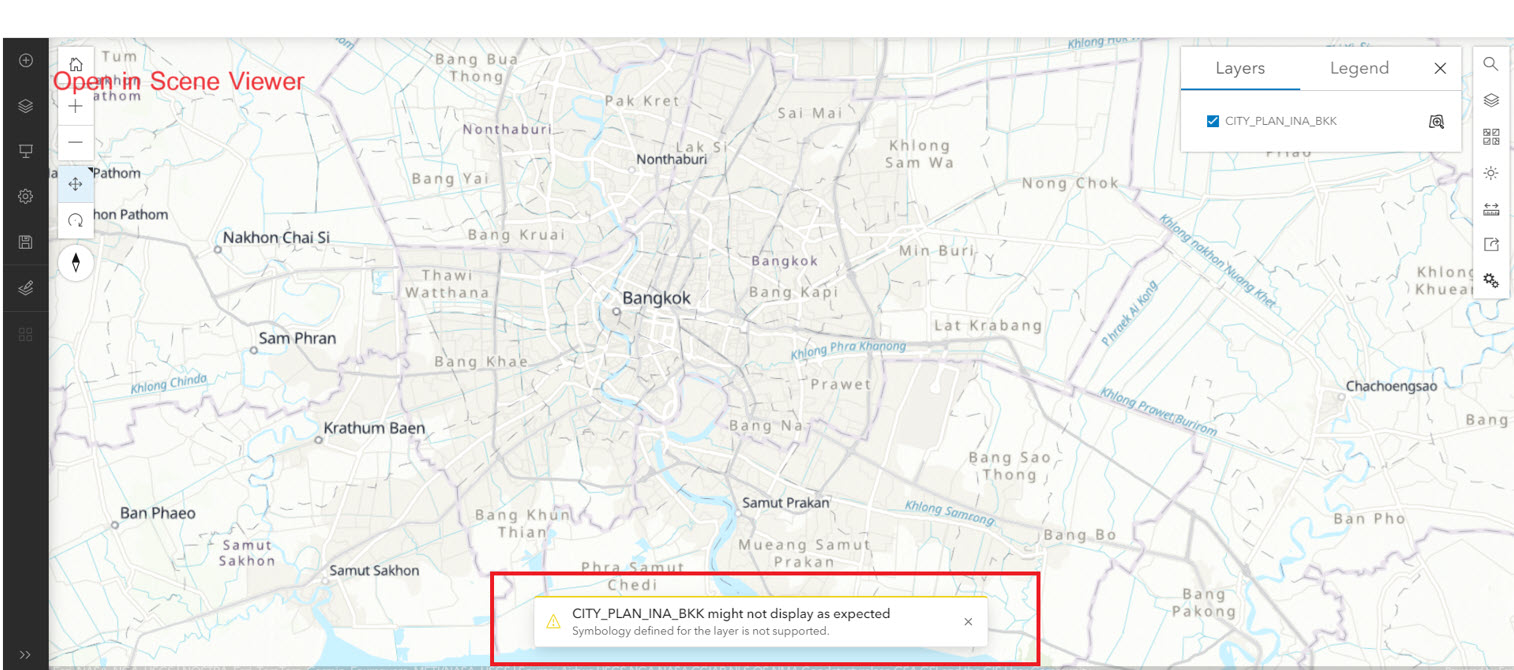Open in Scene Viewer link
This screenshot has height=670, width=1514.
(x=180, y=81)
